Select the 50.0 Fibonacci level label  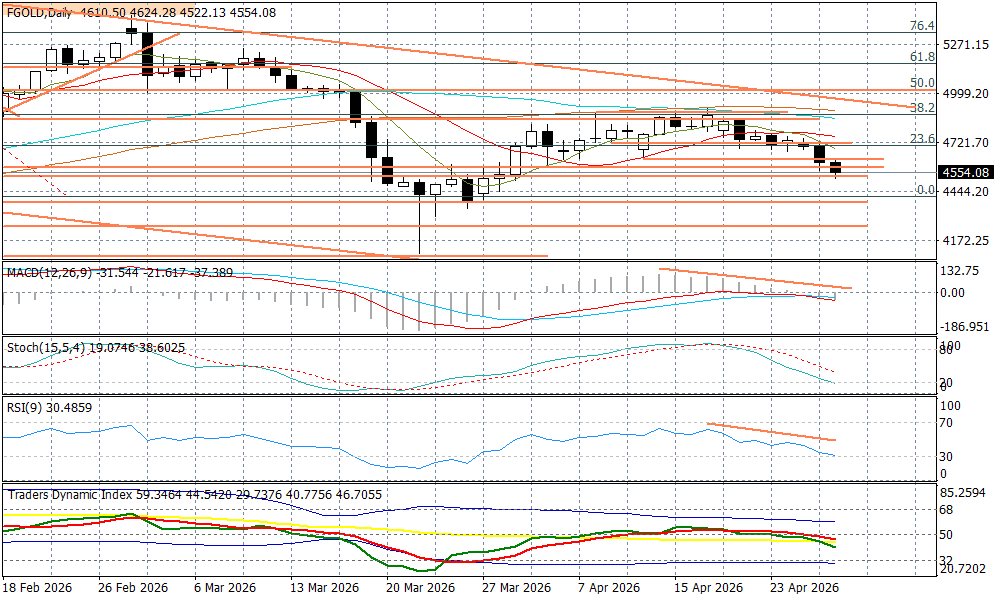click(x=921, y=83)
